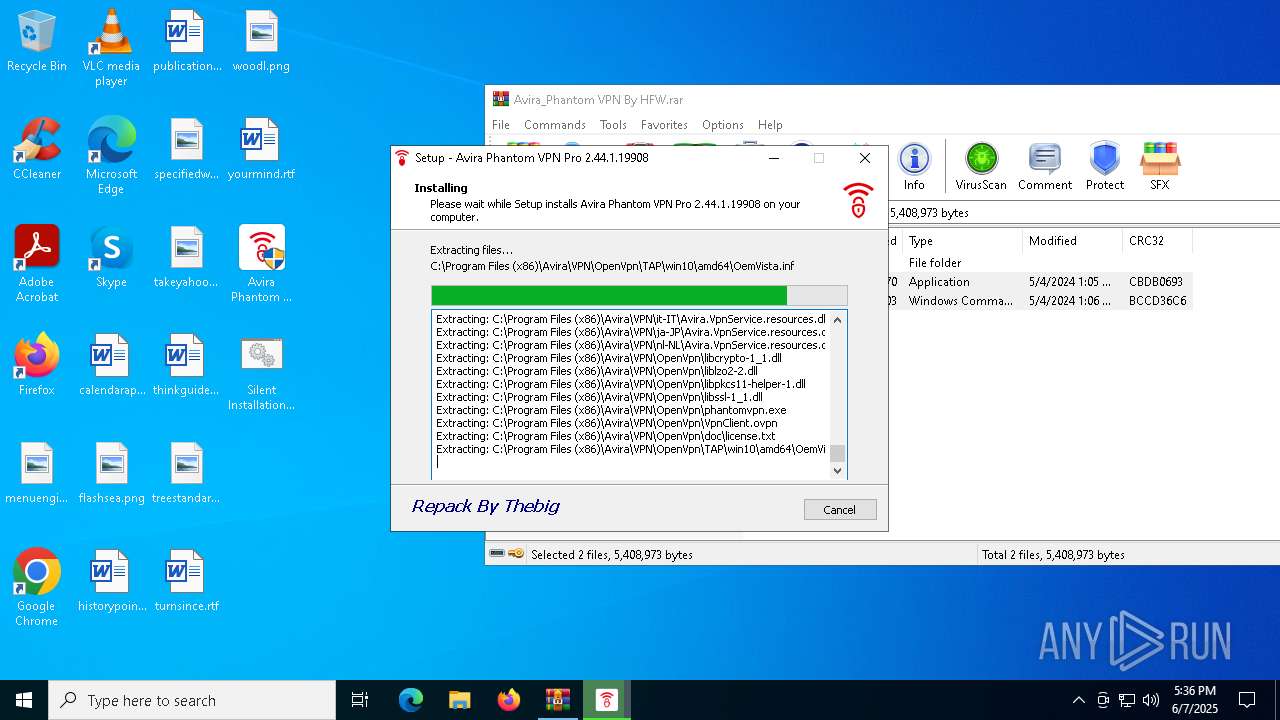Click WinRAR Info toolbar icon

coord(914,166)
